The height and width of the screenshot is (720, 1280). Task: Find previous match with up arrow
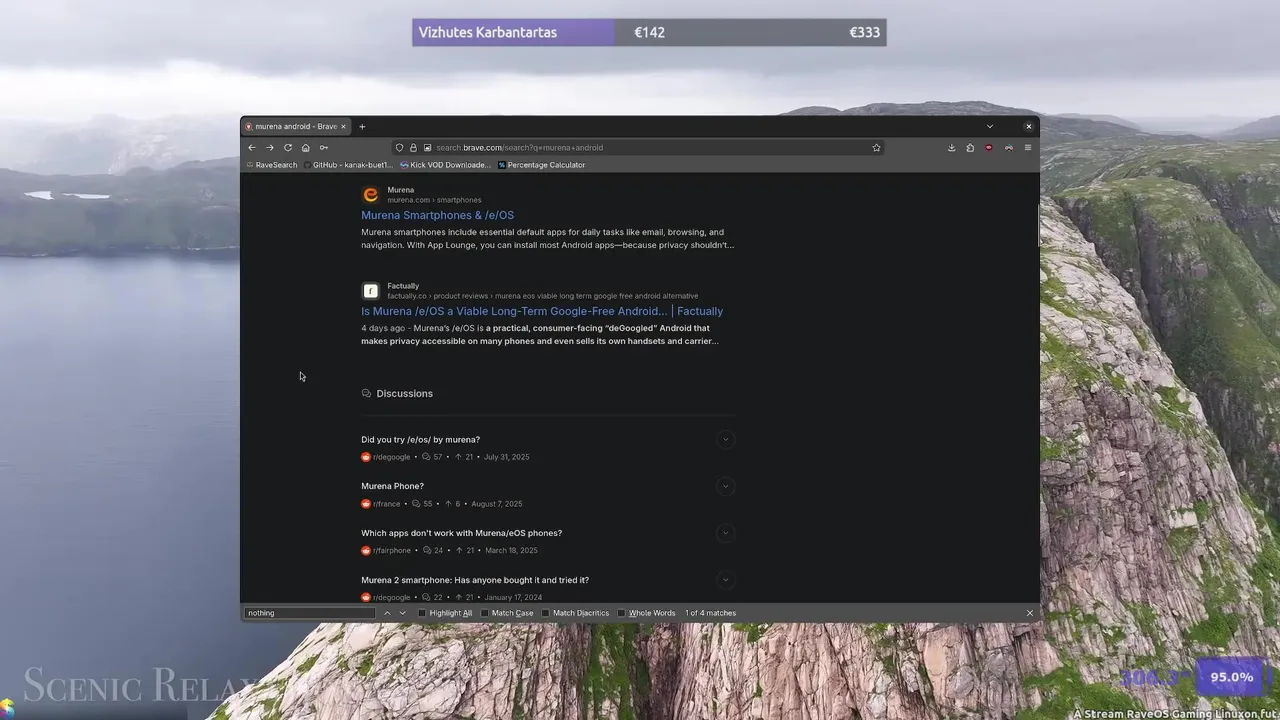pos(387,613)
